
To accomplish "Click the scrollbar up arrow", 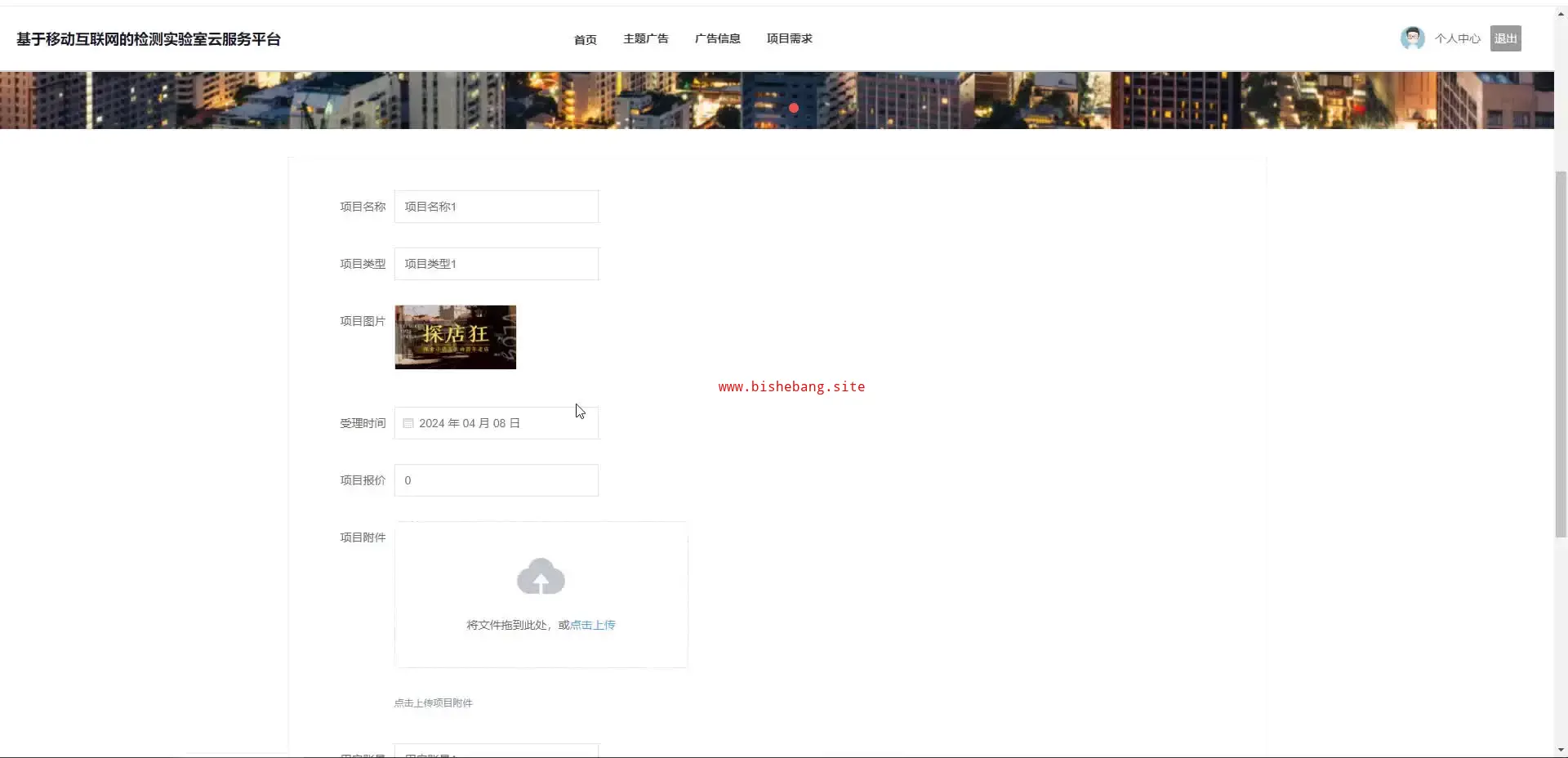I will tap(1561, 14).
